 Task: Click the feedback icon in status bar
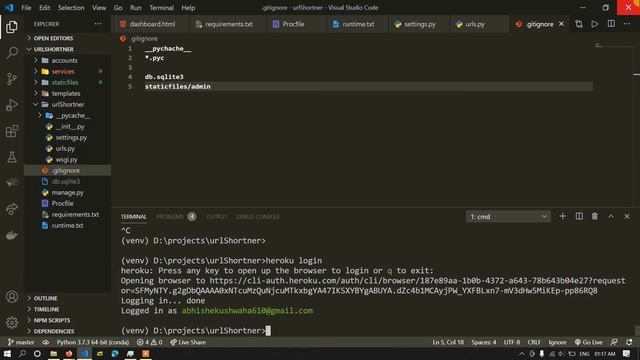click(x=614, y=342)
